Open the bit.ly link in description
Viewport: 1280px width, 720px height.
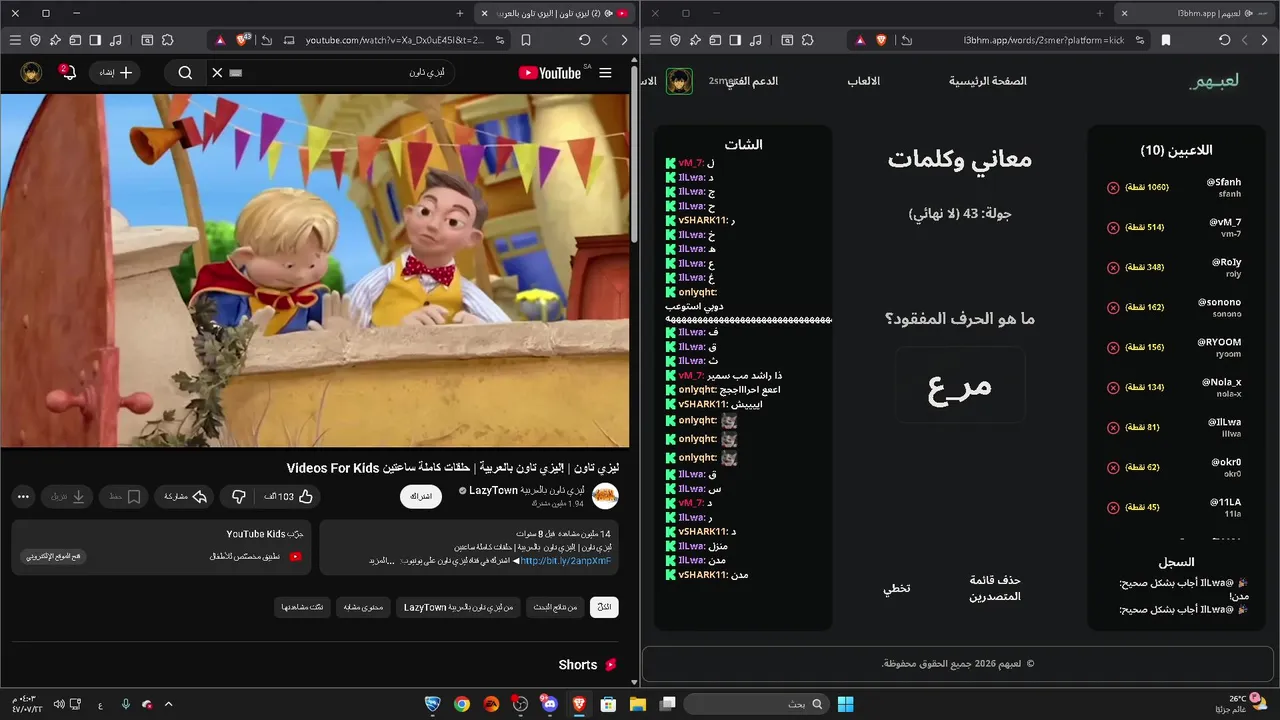point(565,561)
